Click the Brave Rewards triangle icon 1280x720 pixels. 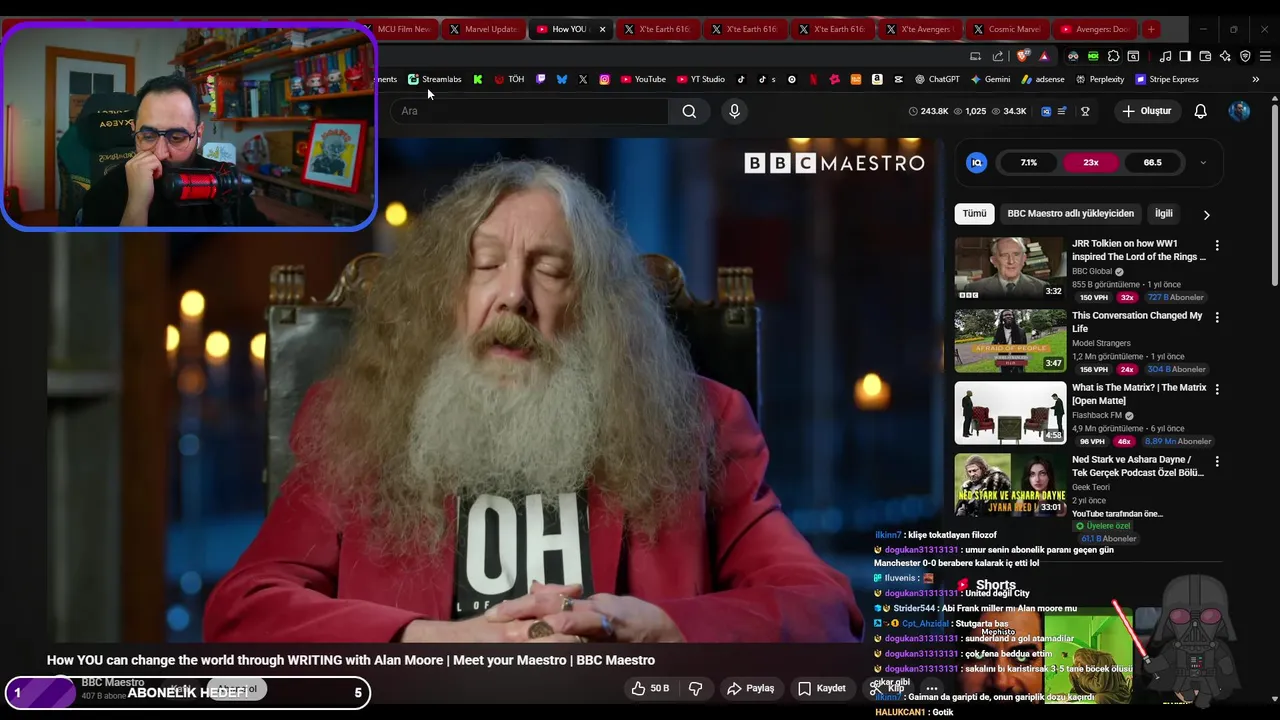[1044, 56]
